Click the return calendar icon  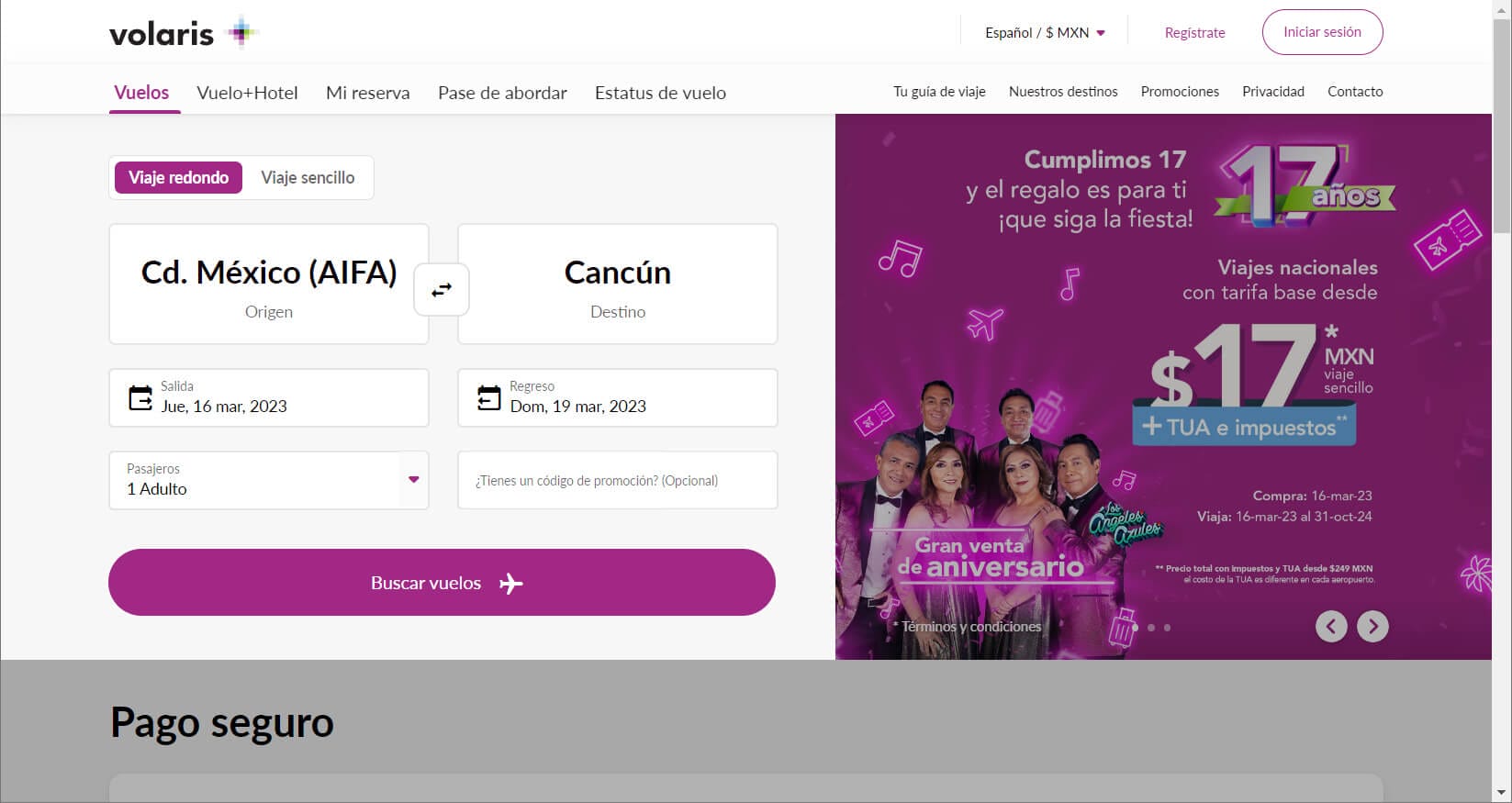pos(489,397)
